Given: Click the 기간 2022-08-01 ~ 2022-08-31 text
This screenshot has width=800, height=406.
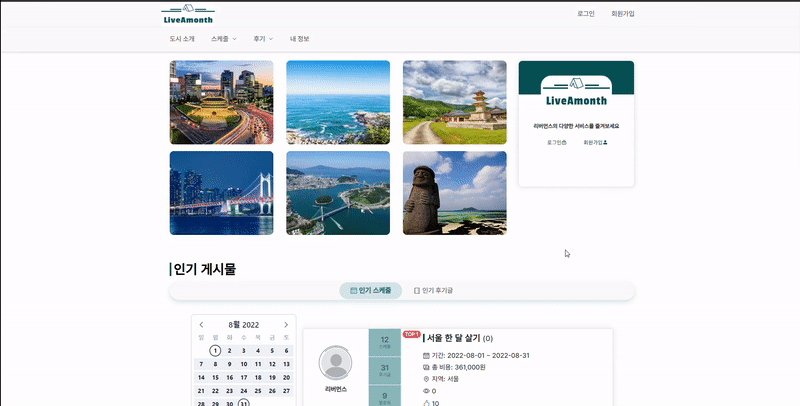Looking at the screenshot, I should pos(481,356).
